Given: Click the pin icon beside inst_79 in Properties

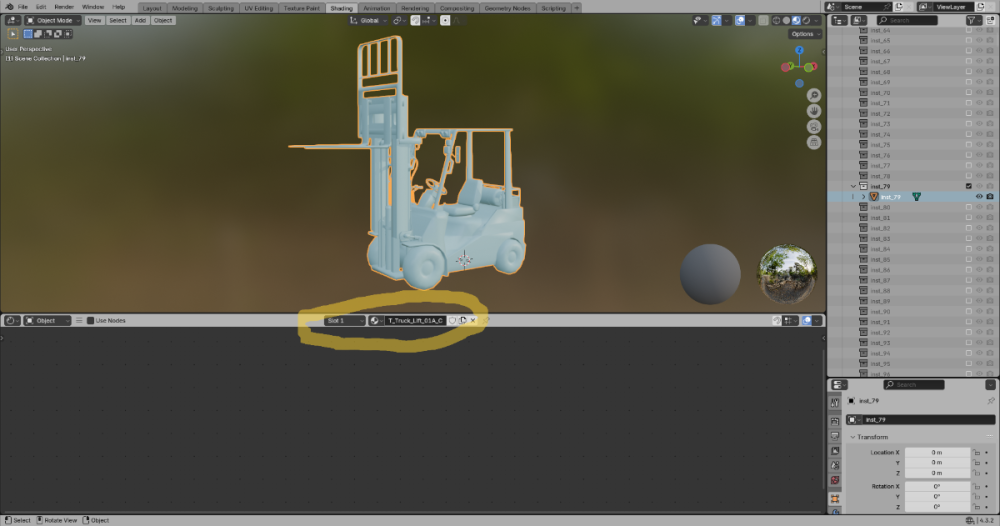Looking at the screenshot, I should (x=990, y=400).
